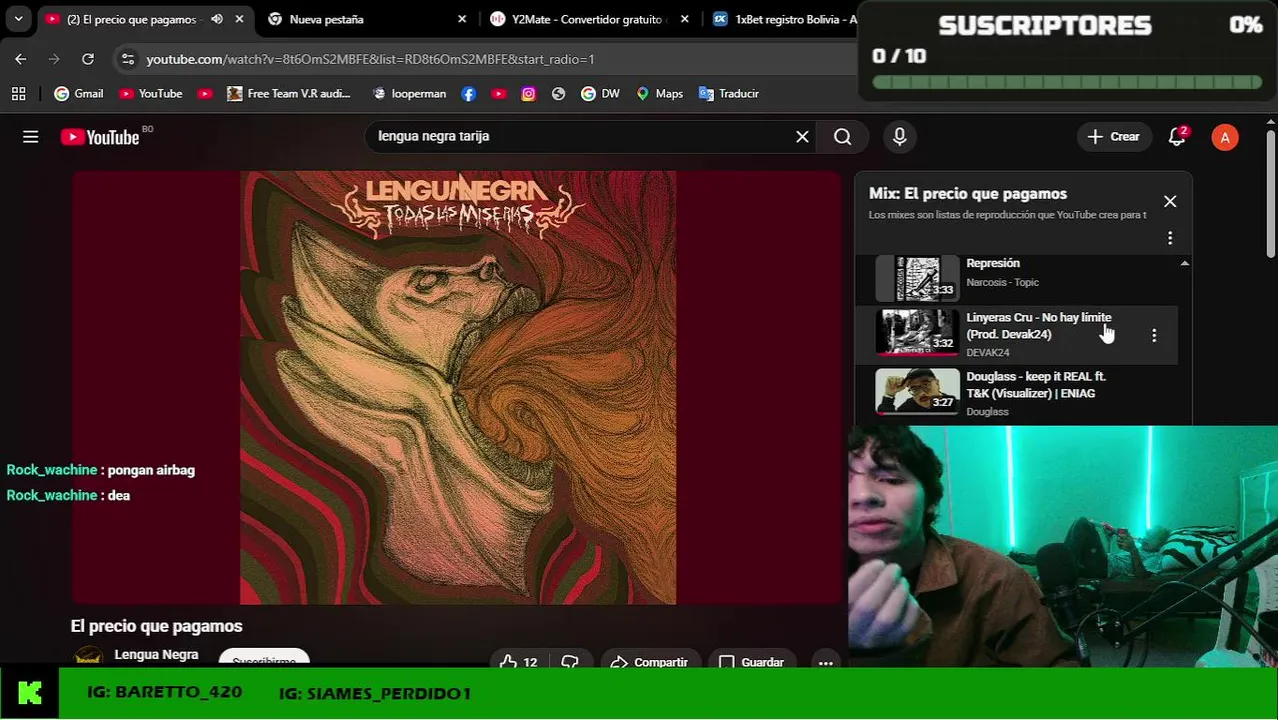Open the Traducir bookmark
Screen dimensions: 1278x720
pyautogui.click(x=729, y=93)
